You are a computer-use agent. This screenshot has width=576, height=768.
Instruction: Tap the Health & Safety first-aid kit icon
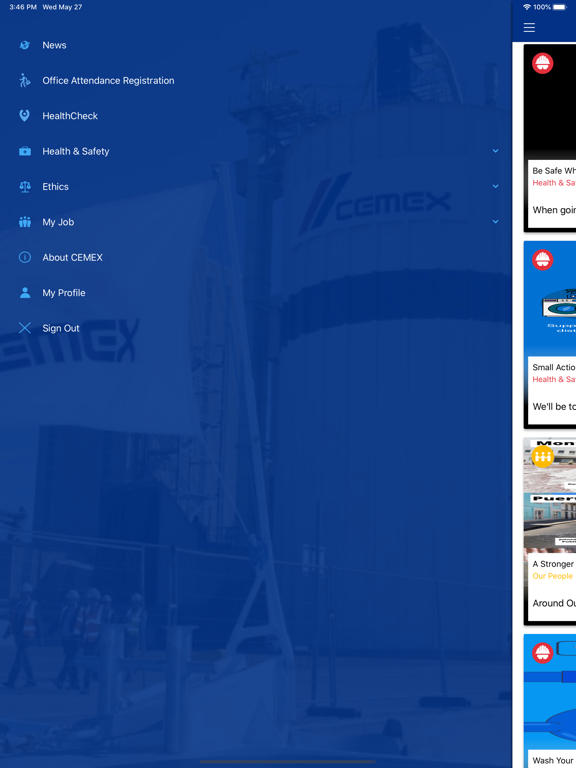pos(24,151)
